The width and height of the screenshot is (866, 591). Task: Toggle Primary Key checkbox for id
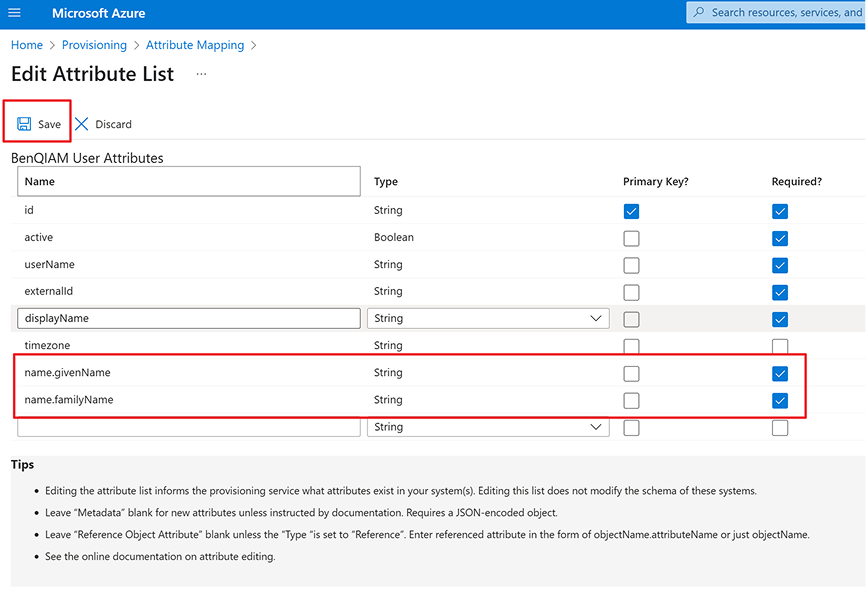tap(631, 211)
